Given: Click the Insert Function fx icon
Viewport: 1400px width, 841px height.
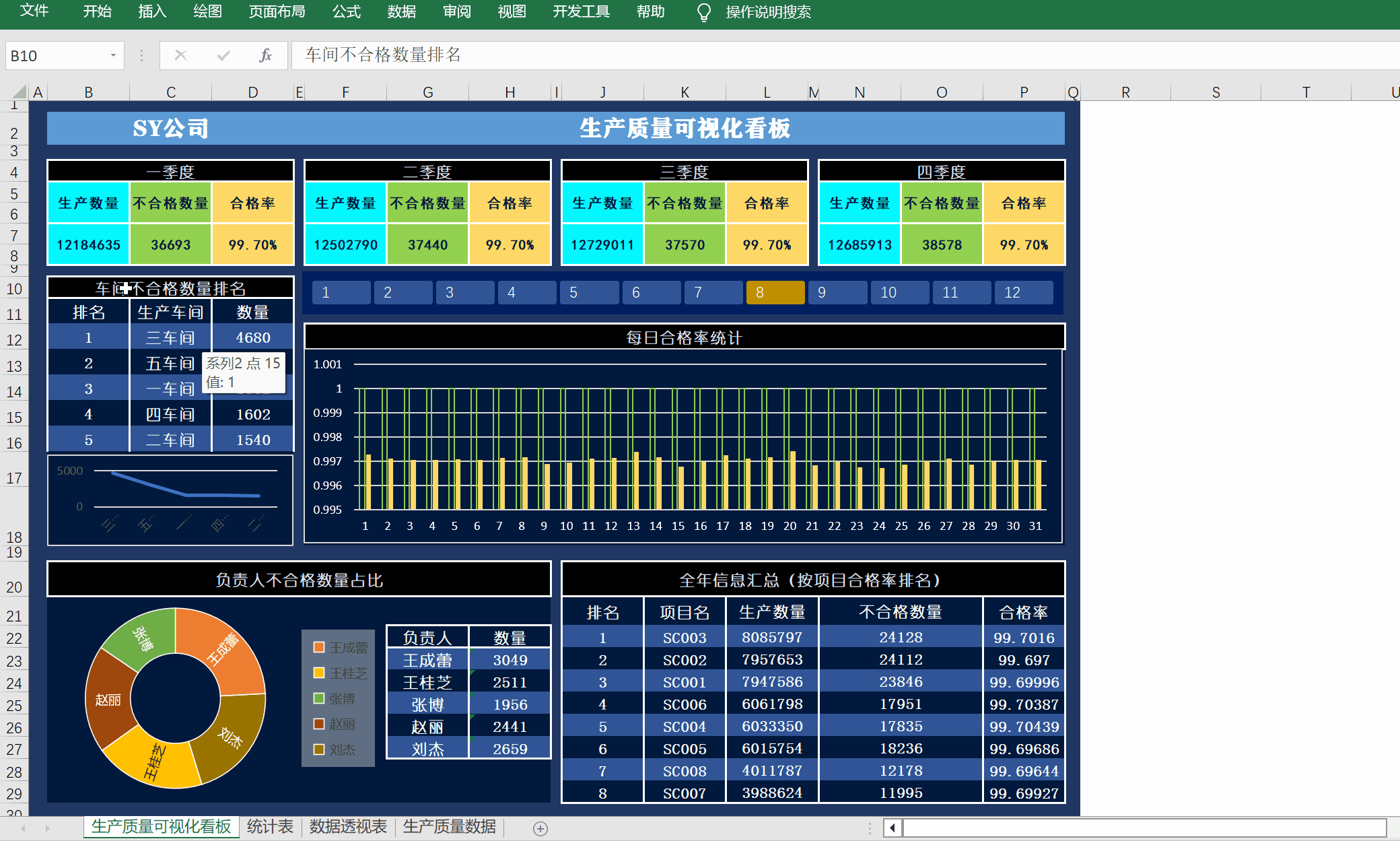Looking at the screenshot, I should tap(265, 55).
